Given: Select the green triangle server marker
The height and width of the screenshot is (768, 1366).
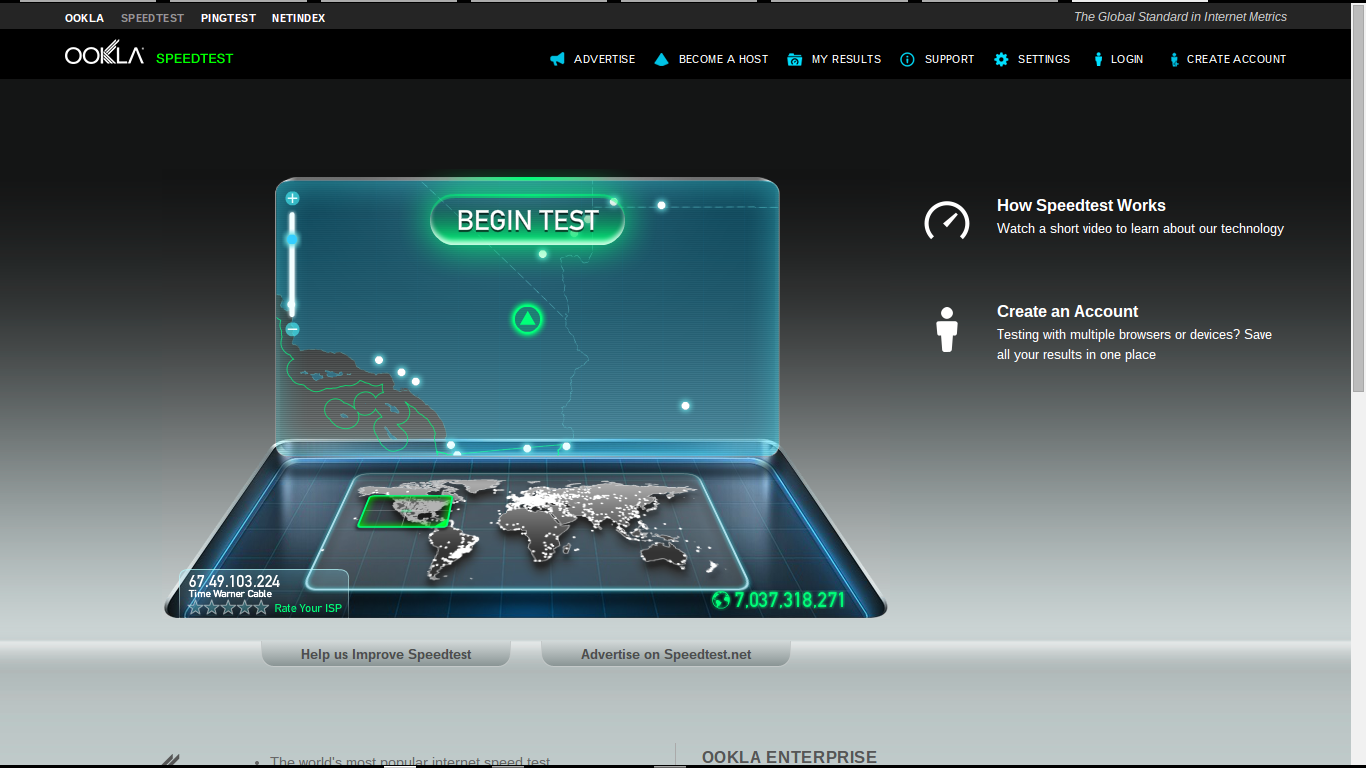Looking at the screenshot, I should 527,320.
